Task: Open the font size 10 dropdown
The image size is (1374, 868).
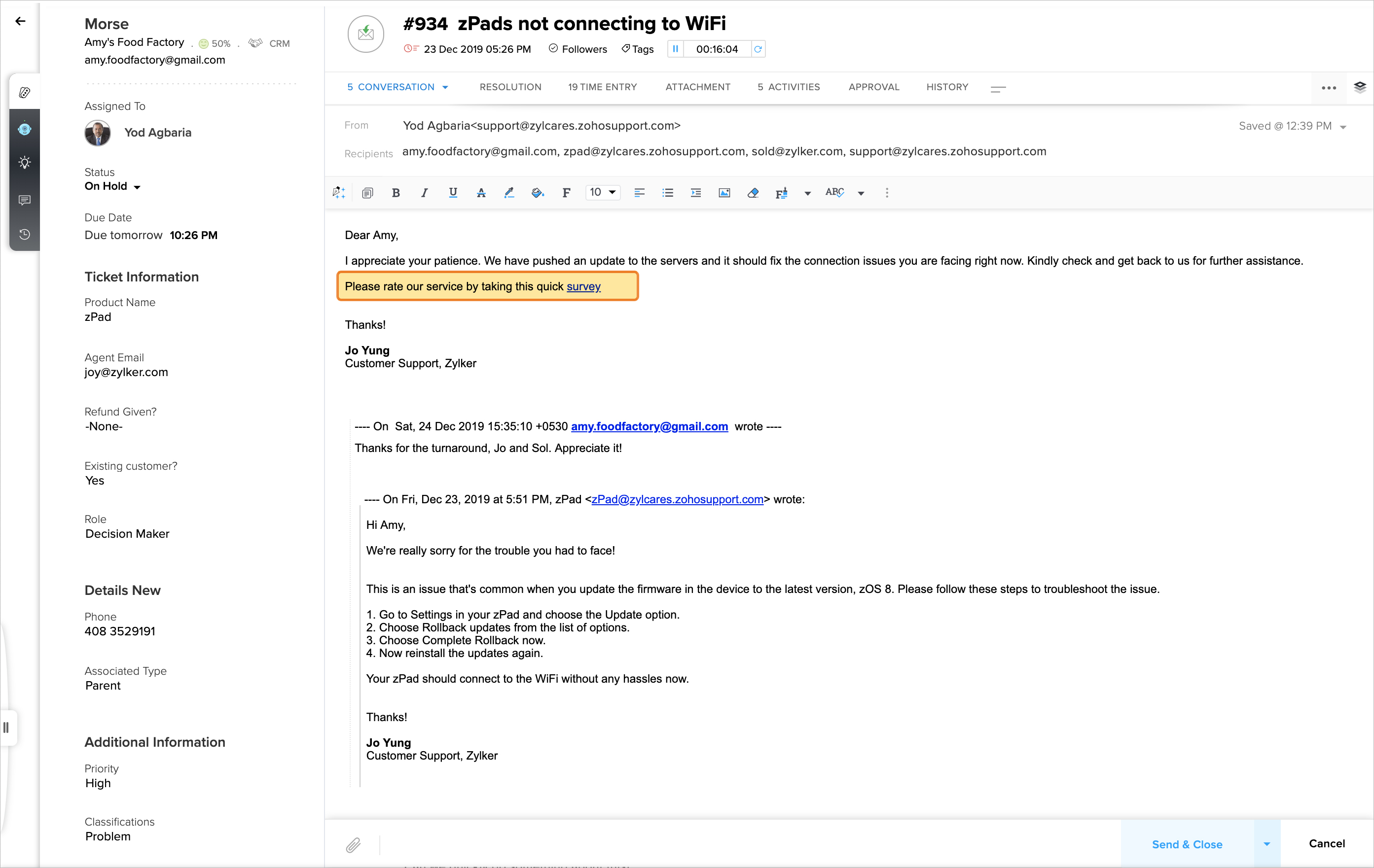Action: coord(603,193)
